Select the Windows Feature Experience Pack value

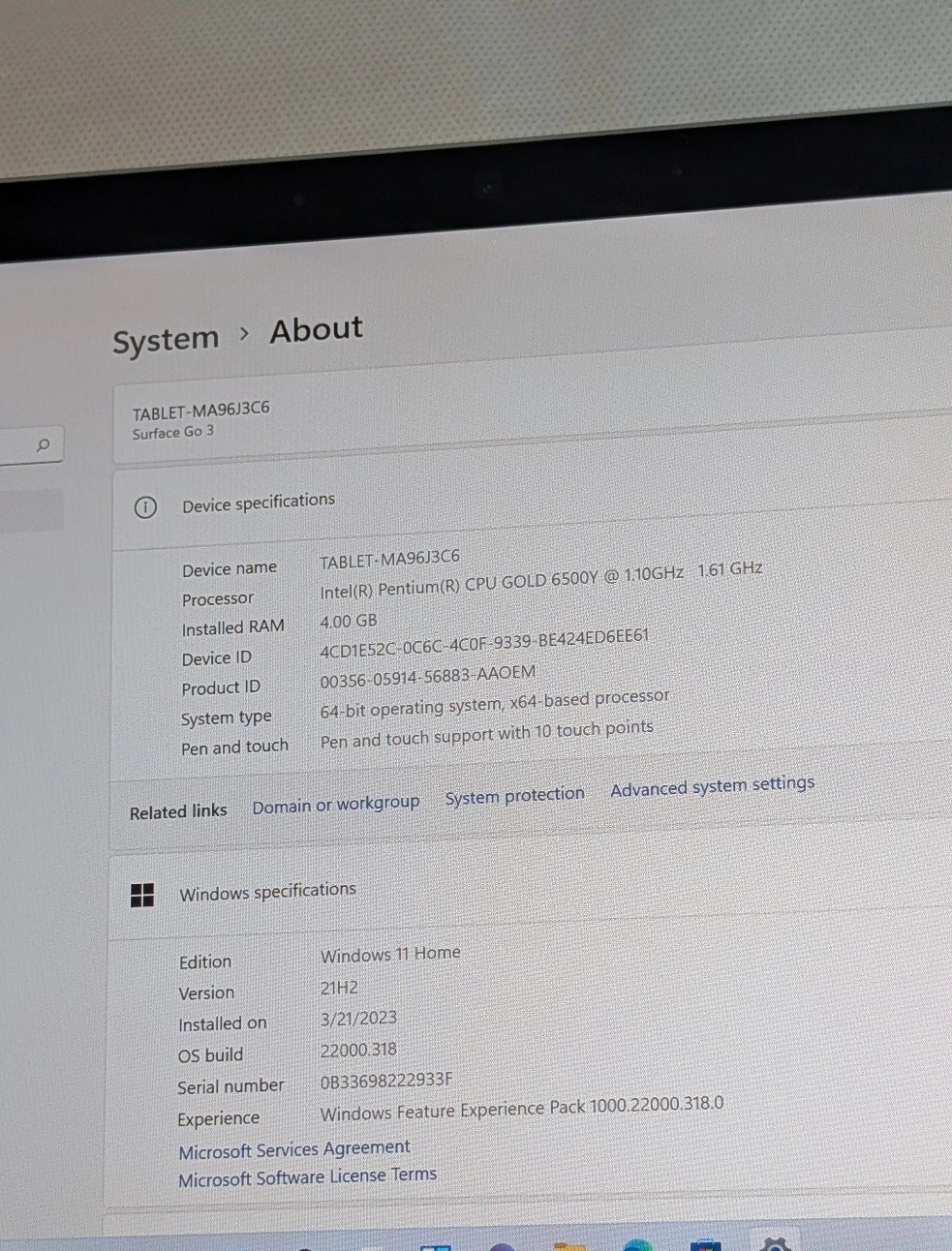(x=522, y=1109)
